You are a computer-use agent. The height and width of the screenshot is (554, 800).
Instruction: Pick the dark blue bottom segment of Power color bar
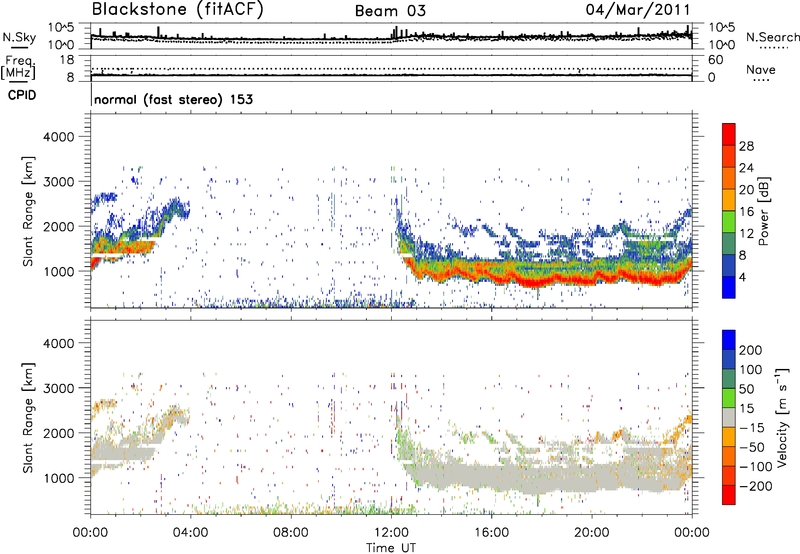[x=729, y=283]
